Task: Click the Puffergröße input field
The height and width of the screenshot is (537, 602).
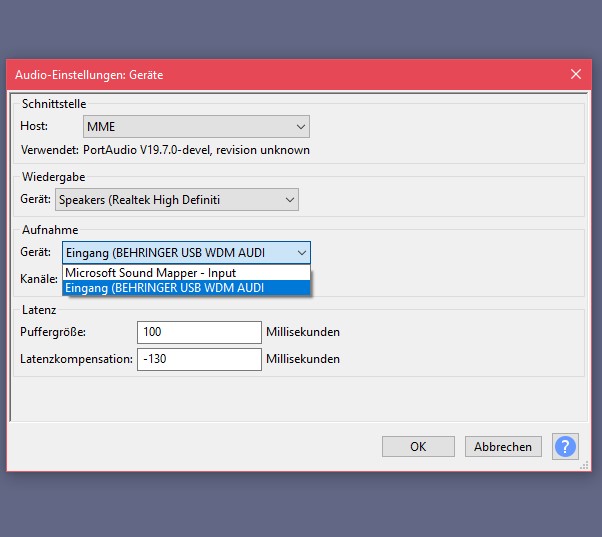Action: pos(199,332)
